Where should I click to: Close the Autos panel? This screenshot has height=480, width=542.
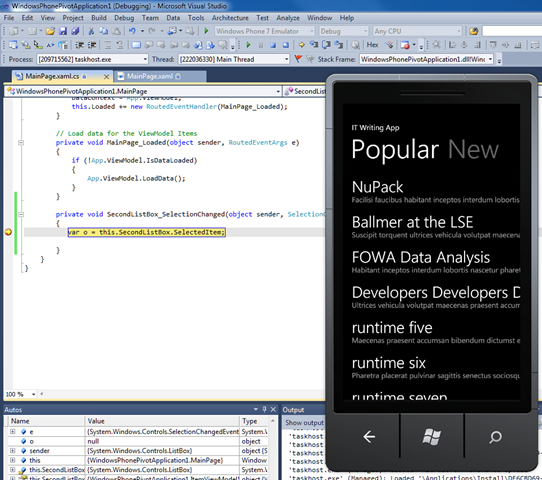point(273,410)
